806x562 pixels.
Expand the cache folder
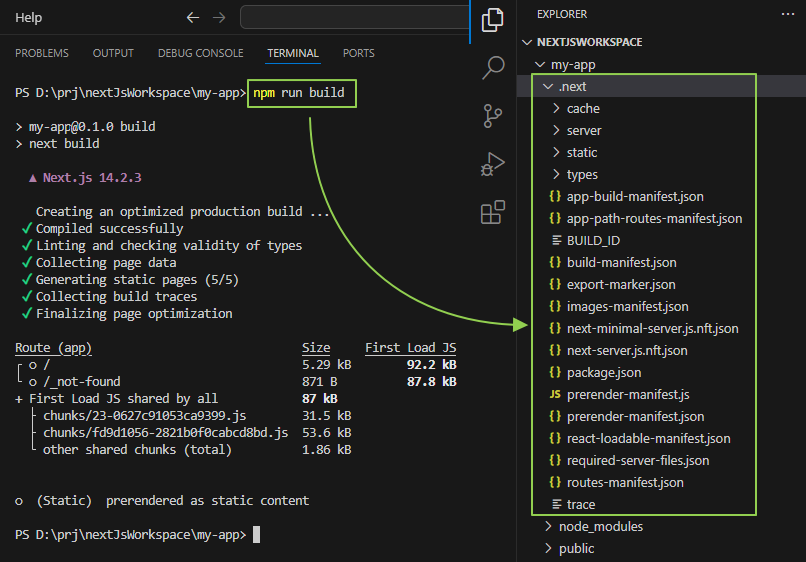(x=556, y=108)
